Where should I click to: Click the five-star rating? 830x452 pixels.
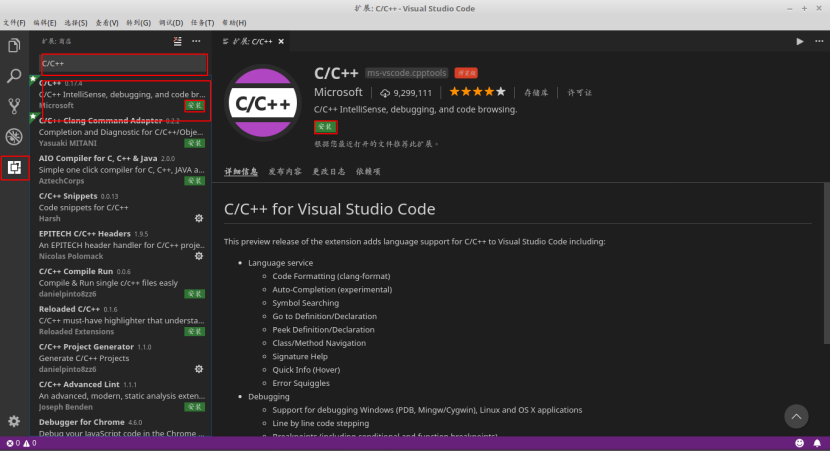tap(477, 92)
